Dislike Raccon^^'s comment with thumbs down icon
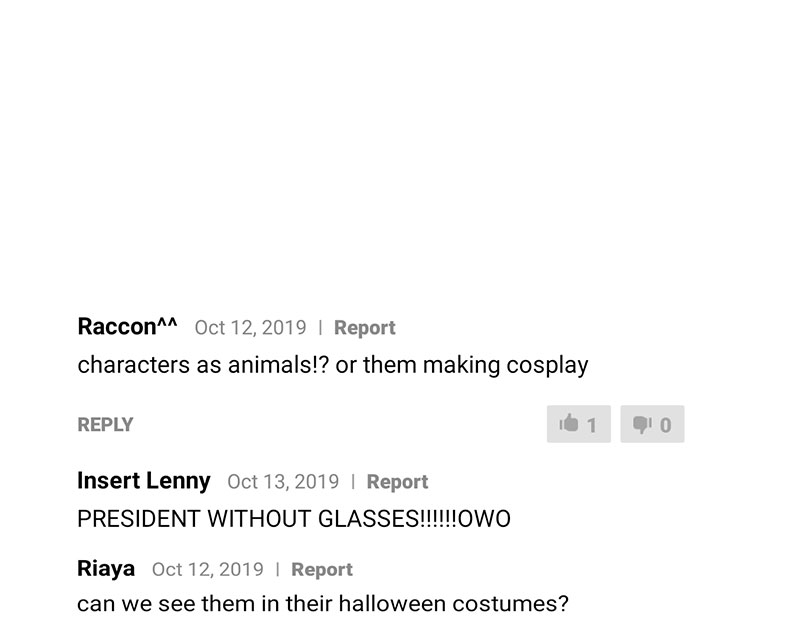 pos(643,424)
